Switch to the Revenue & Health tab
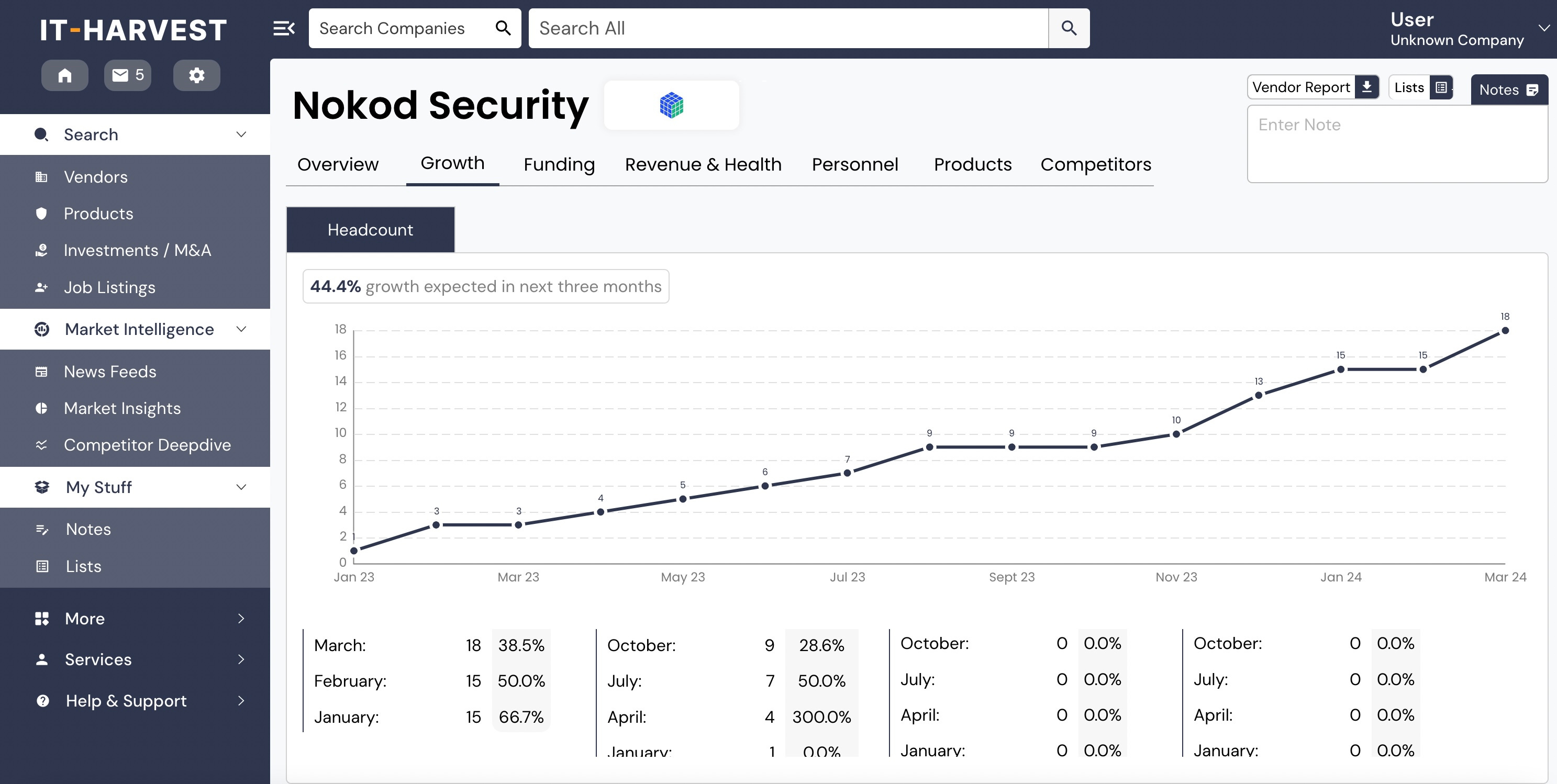 tap(703, 164)
